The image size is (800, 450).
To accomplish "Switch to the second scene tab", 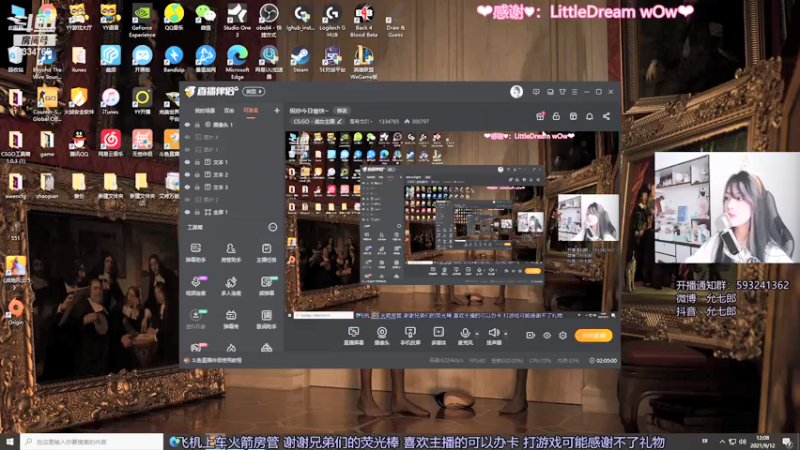I will pyautogui.click(x=229, y=111).
